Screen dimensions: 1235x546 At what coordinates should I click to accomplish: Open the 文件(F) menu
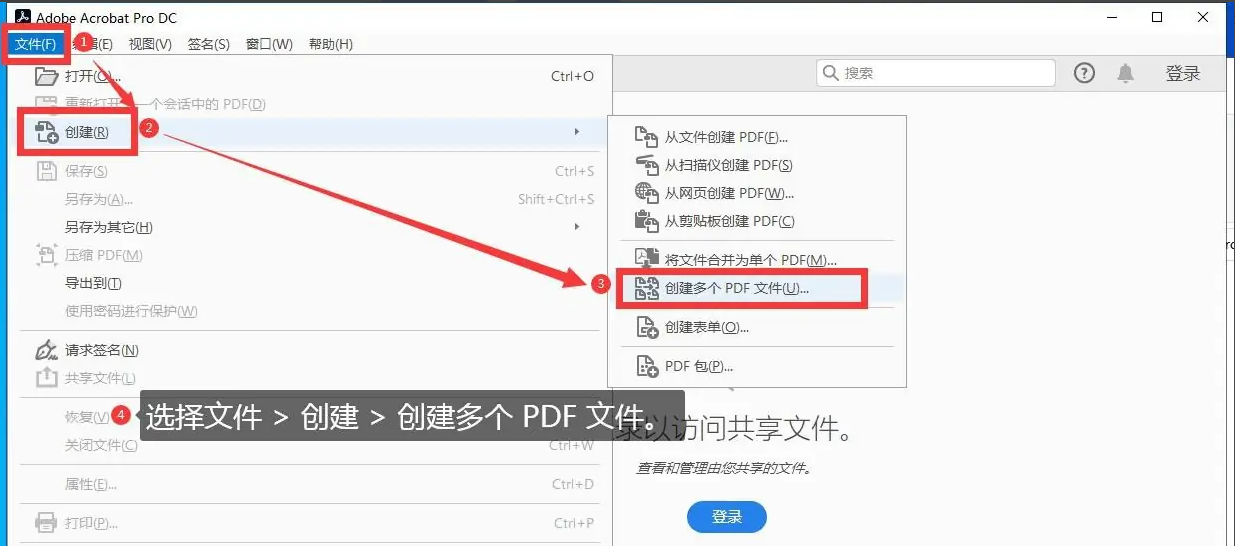36,44
